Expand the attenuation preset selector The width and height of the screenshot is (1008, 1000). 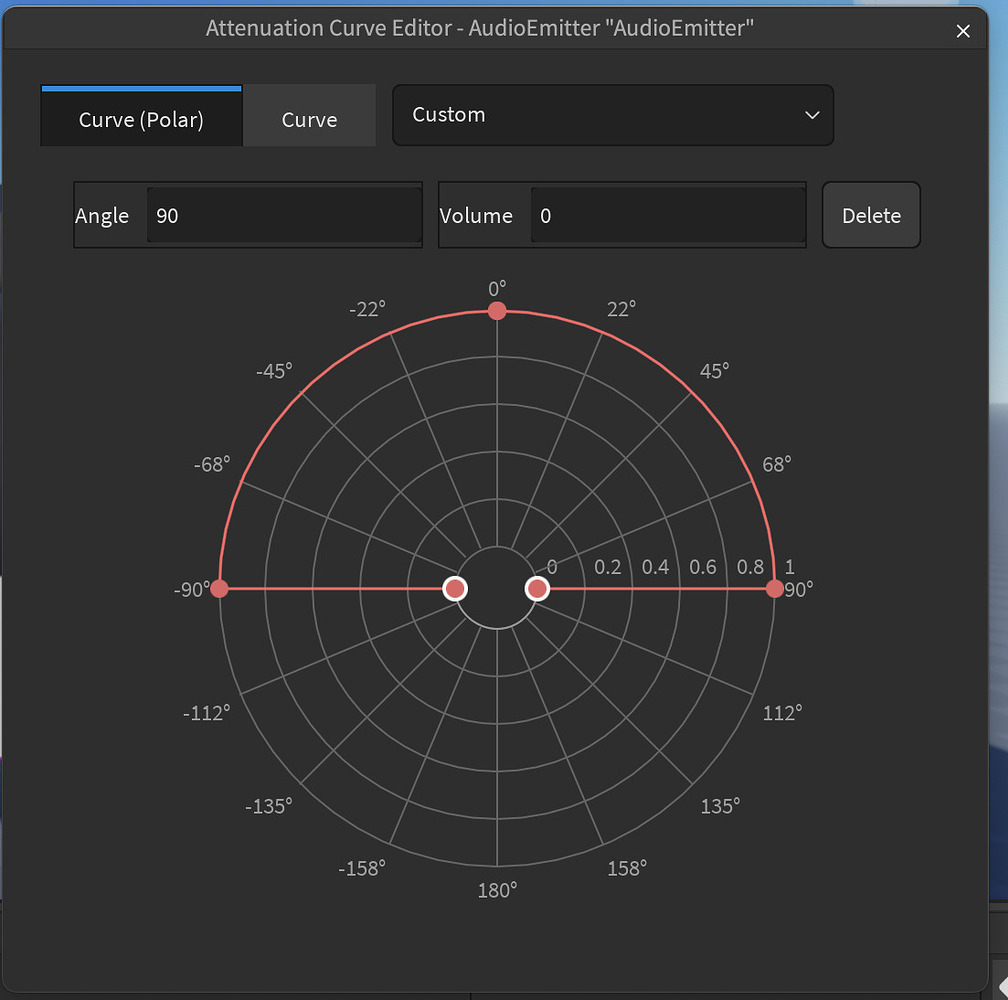click(613, 114)
